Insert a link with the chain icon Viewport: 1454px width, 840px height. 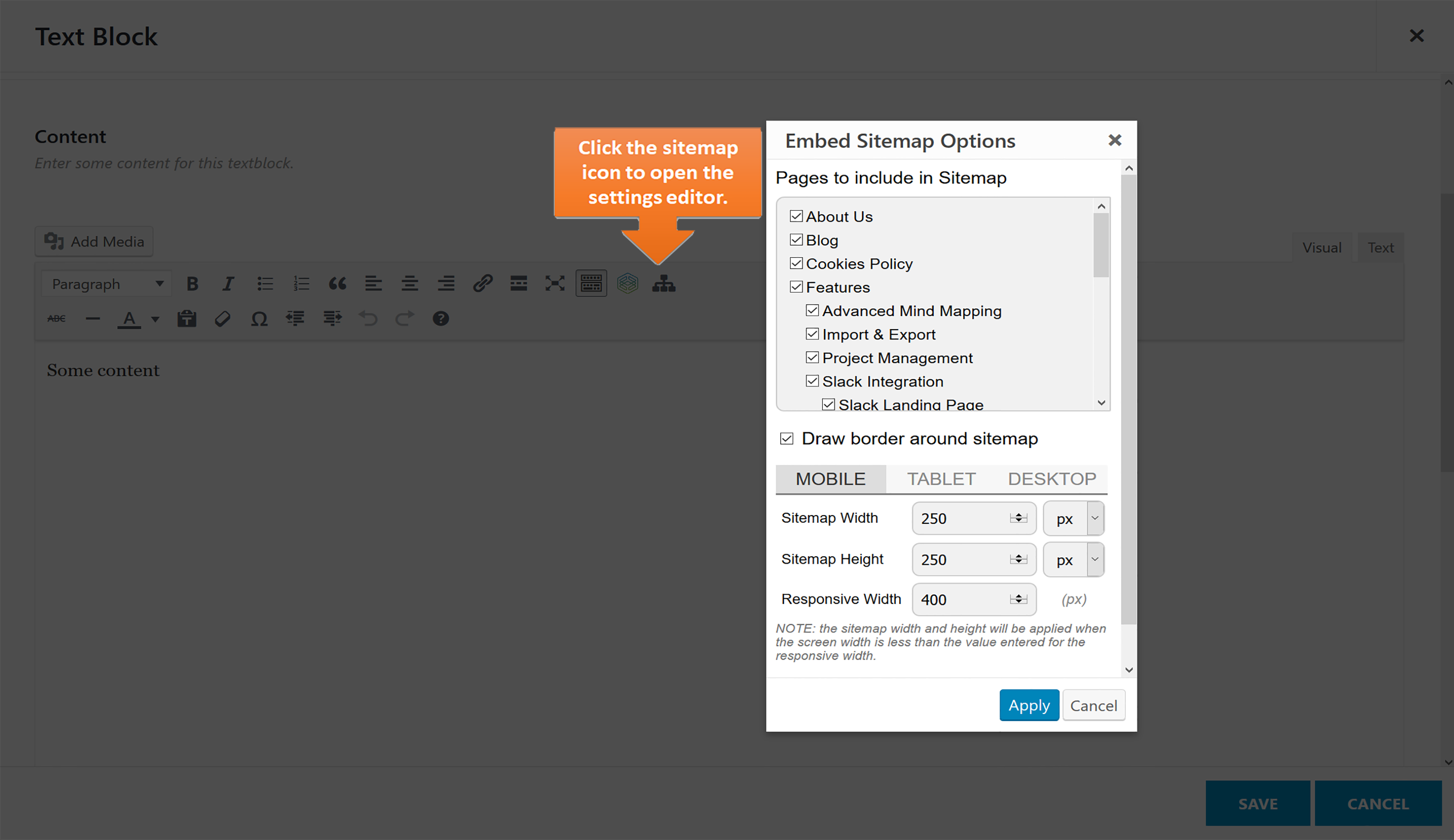click(x=483, y=284)
